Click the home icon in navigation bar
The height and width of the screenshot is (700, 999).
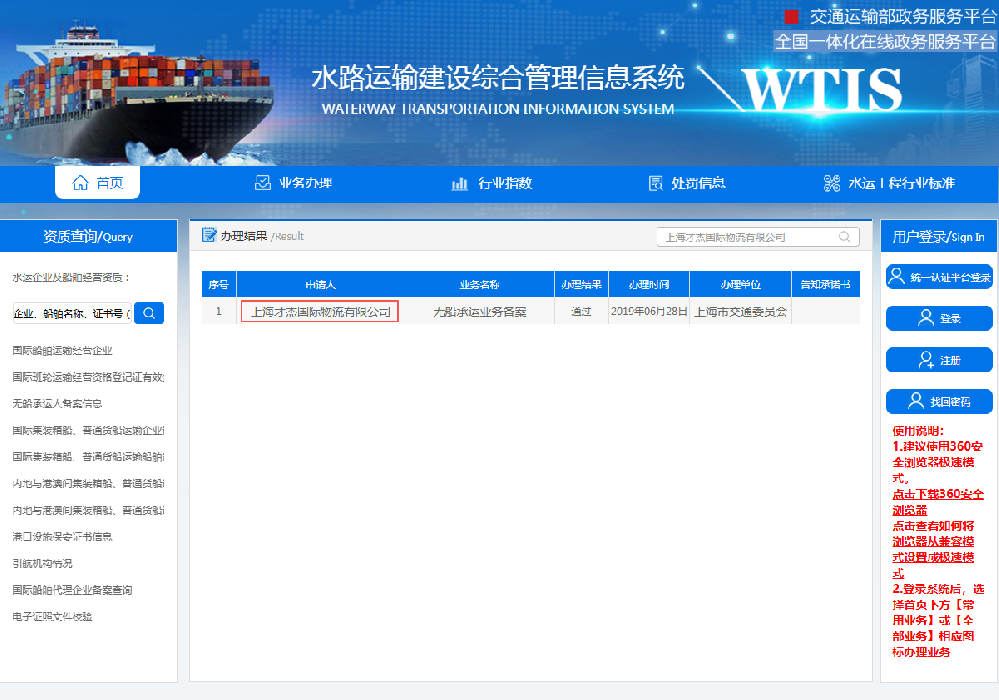point(80,183)
